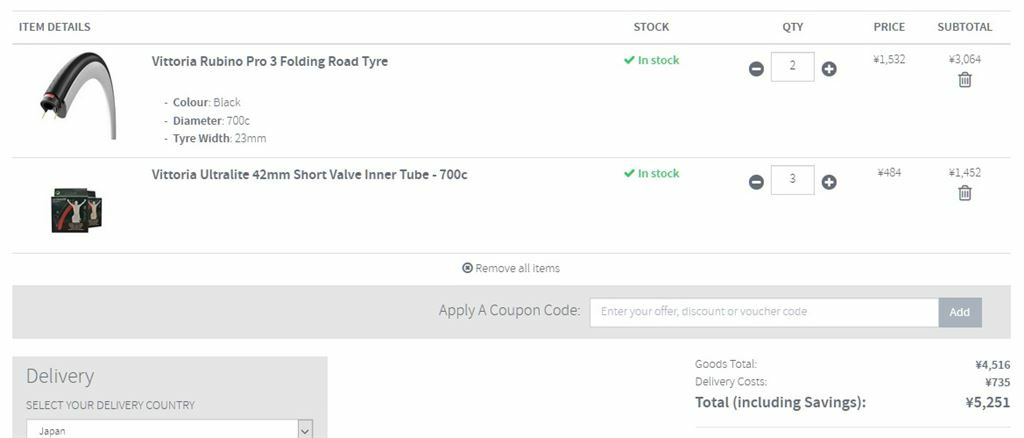Viewport: 1024px width, 438px height.
Task: Click the inner tube product thumbnail
Action: [x=76, y=210]
